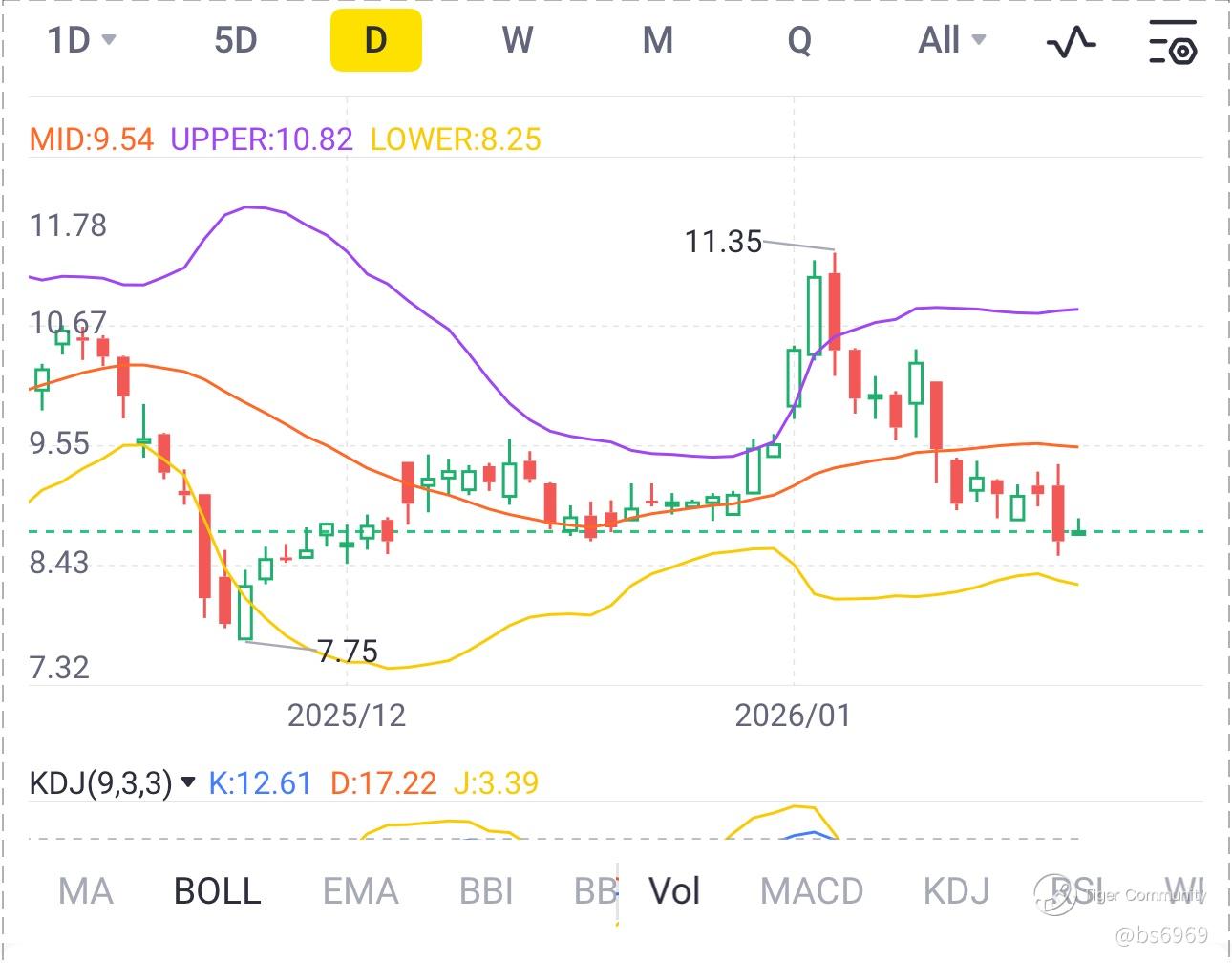The image size is (1232, 963).
Task: Select the MA overlay indicator
Action: pos(86,891)
